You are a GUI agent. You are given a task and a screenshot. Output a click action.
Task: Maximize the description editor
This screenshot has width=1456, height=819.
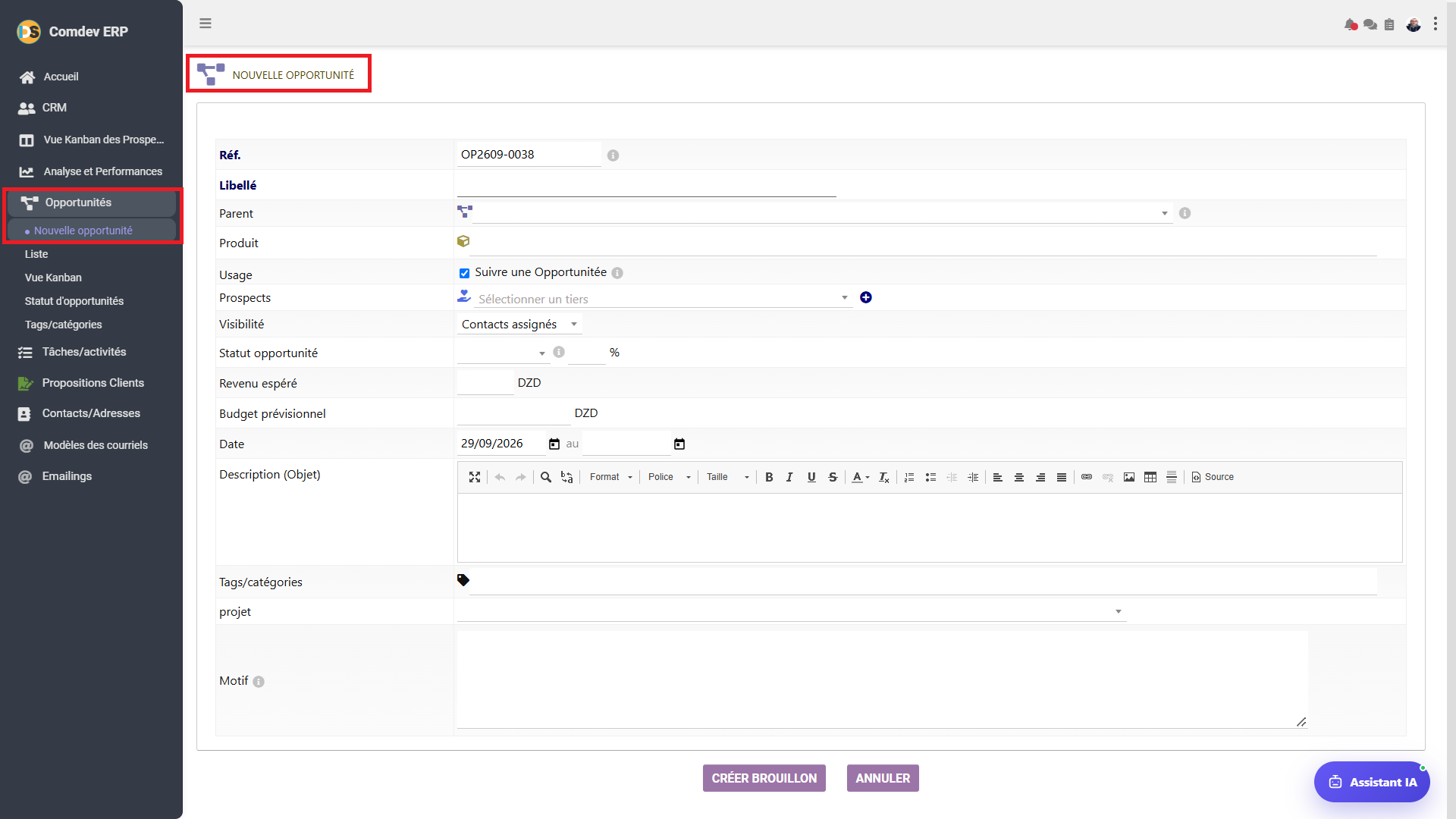coord(475,477)
